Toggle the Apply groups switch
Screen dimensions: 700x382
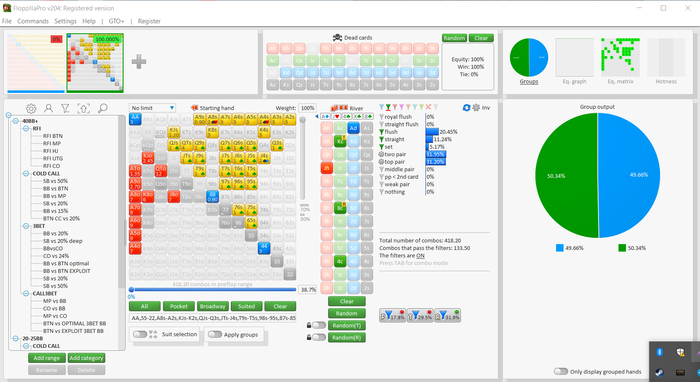(215, 334)
